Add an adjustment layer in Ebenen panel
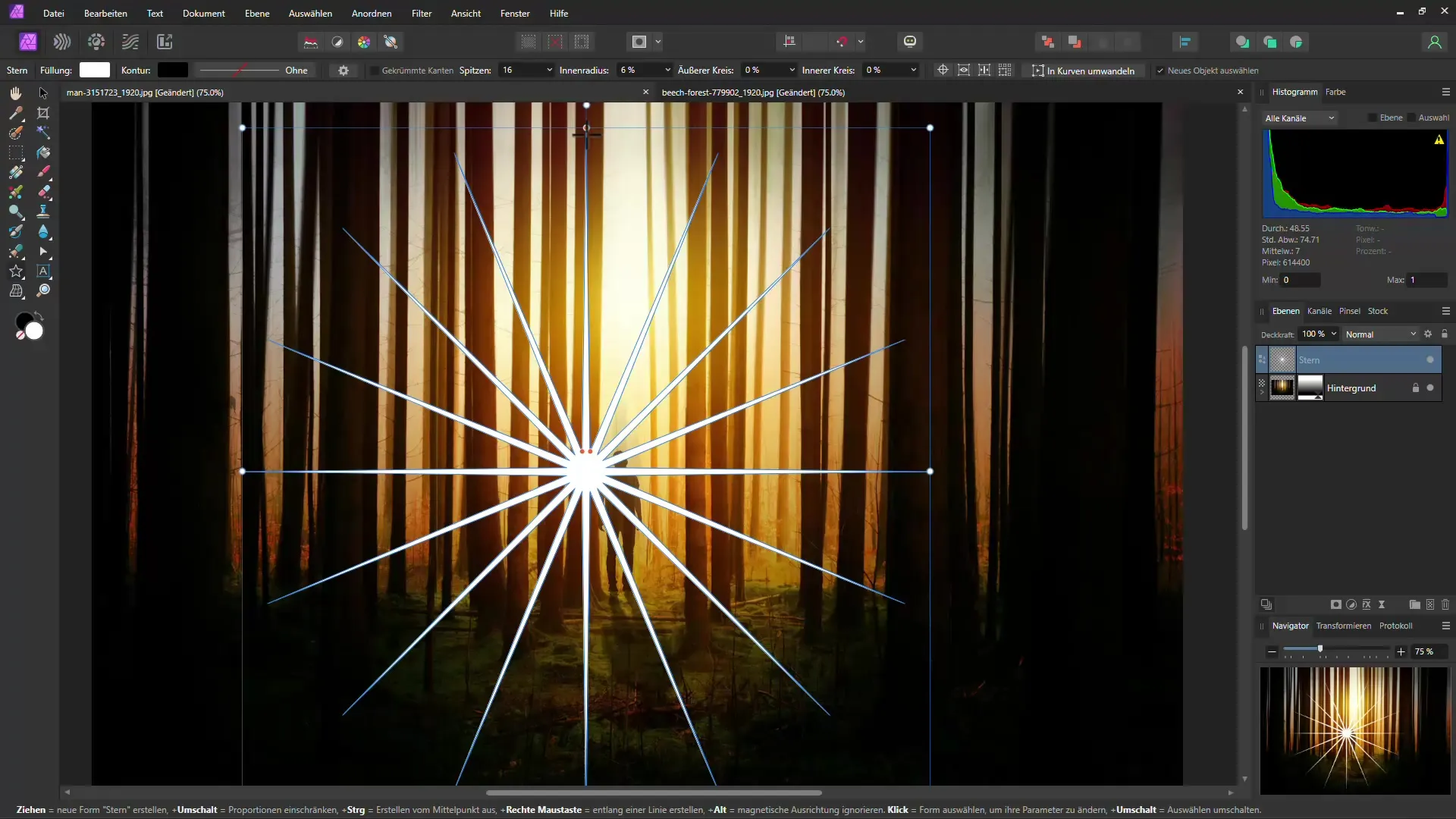Image resolution: width=1456 pixels, height=819 pixels. tap(1351, 604)
